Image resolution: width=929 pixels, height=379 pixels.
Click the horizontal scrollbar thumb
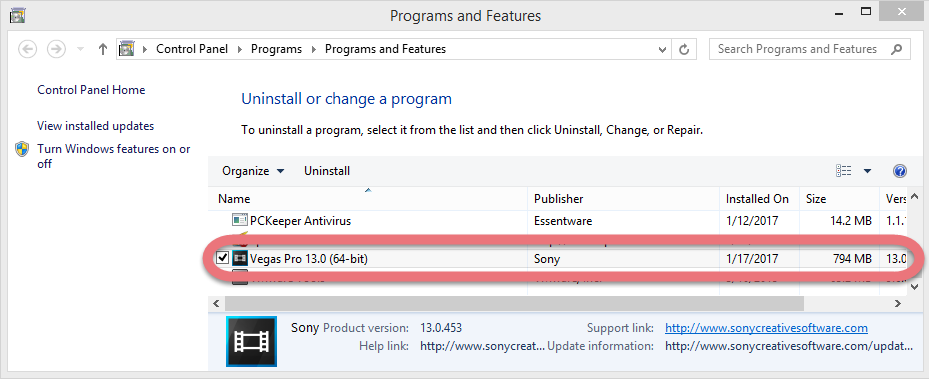point(514,303)
